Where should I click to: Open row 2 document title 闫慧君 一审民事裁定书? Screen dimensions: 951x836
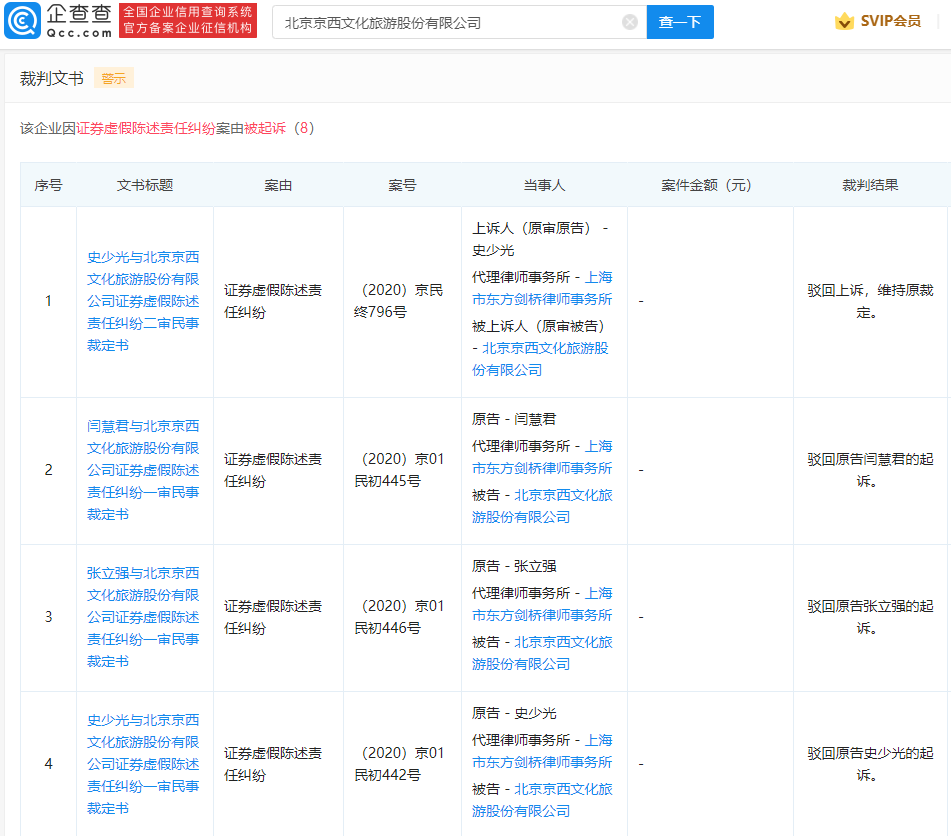click(143, 470)
